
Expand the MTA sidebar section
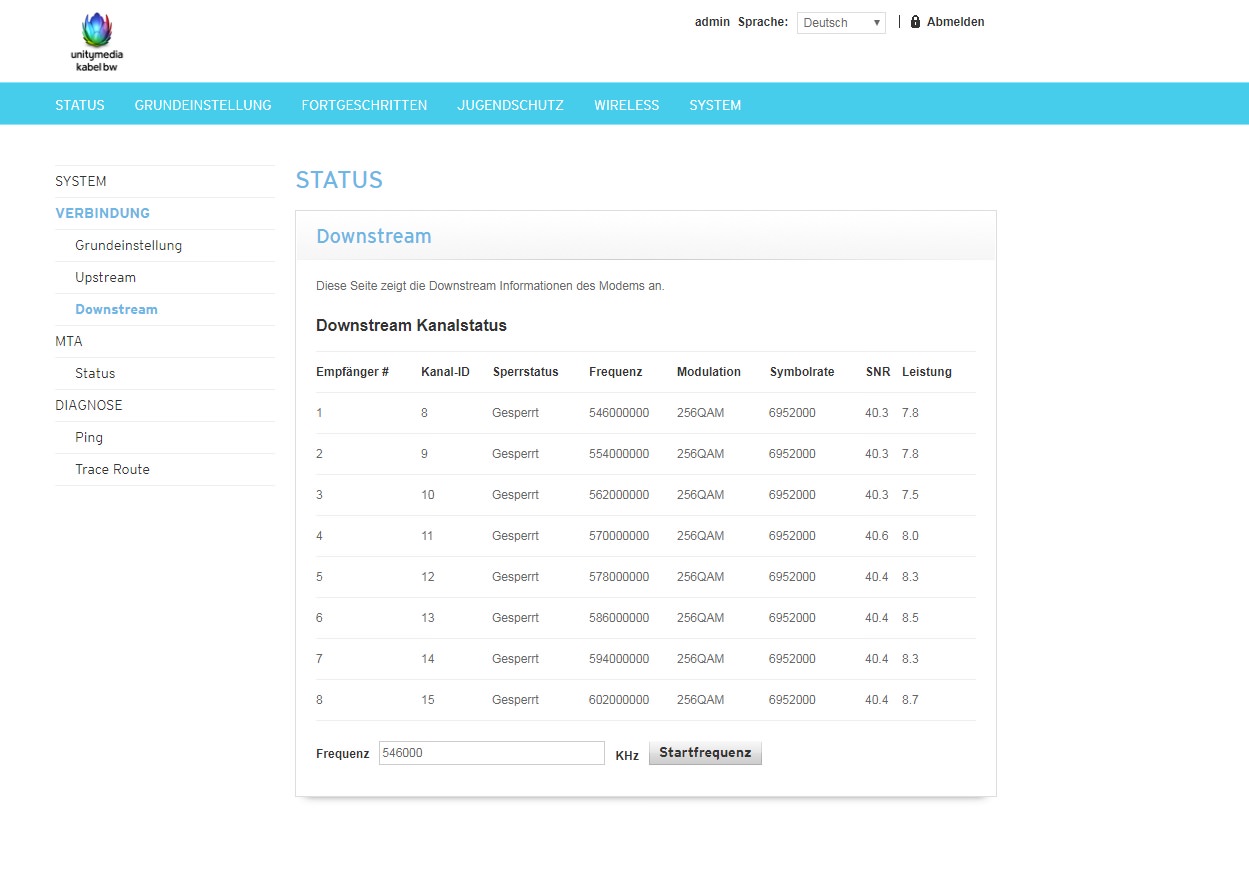[x=69, y=341]
